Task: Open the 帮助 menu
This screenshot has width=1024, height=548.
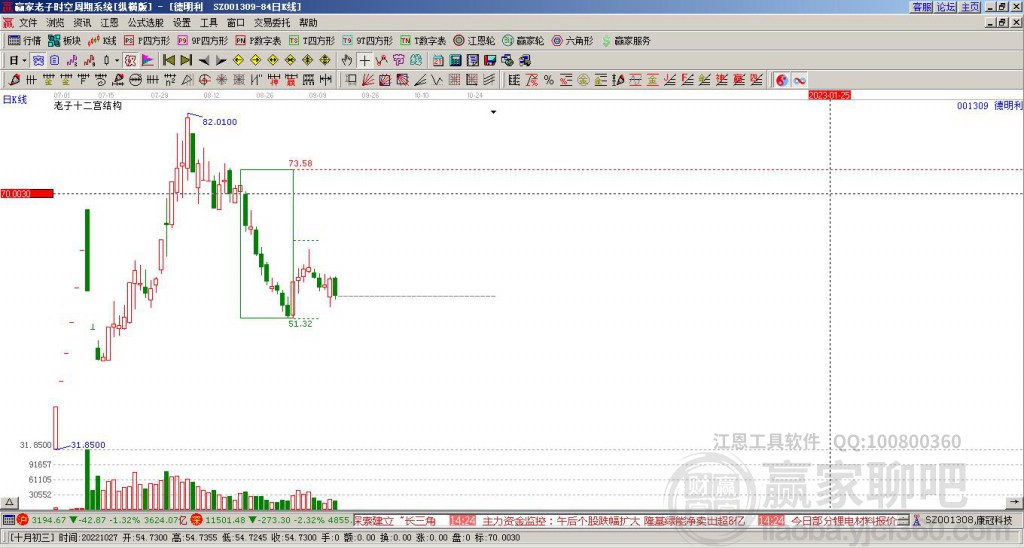Action: 308,23
